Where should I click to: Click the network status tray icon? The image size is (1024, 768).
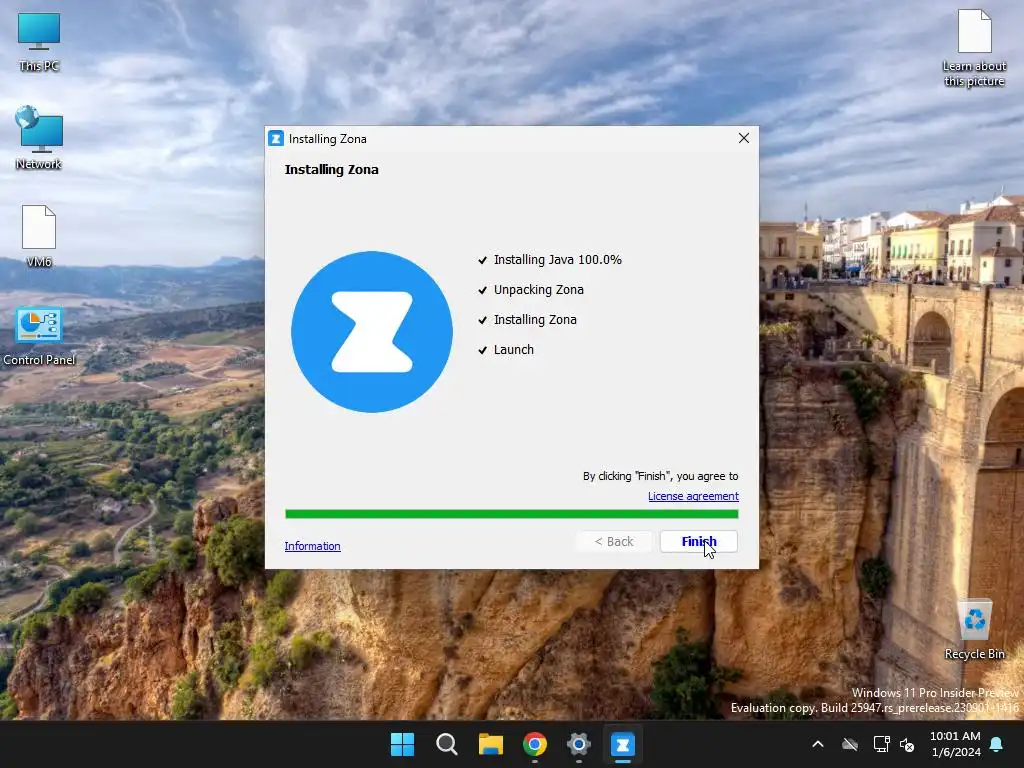click(x=882, y=744)
